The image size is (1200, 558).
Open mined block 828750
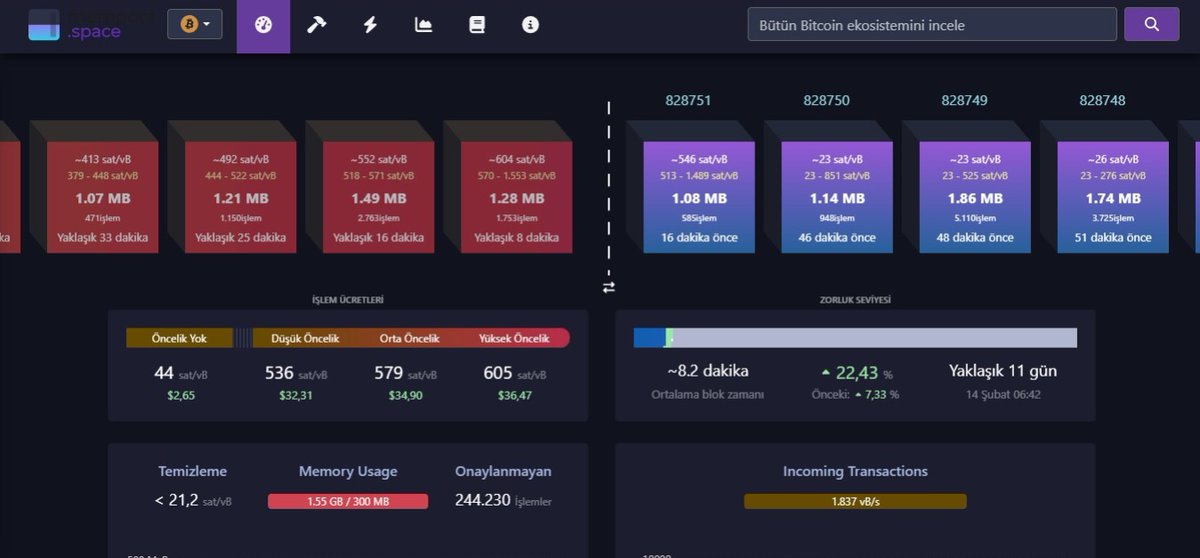click(837, 197)
